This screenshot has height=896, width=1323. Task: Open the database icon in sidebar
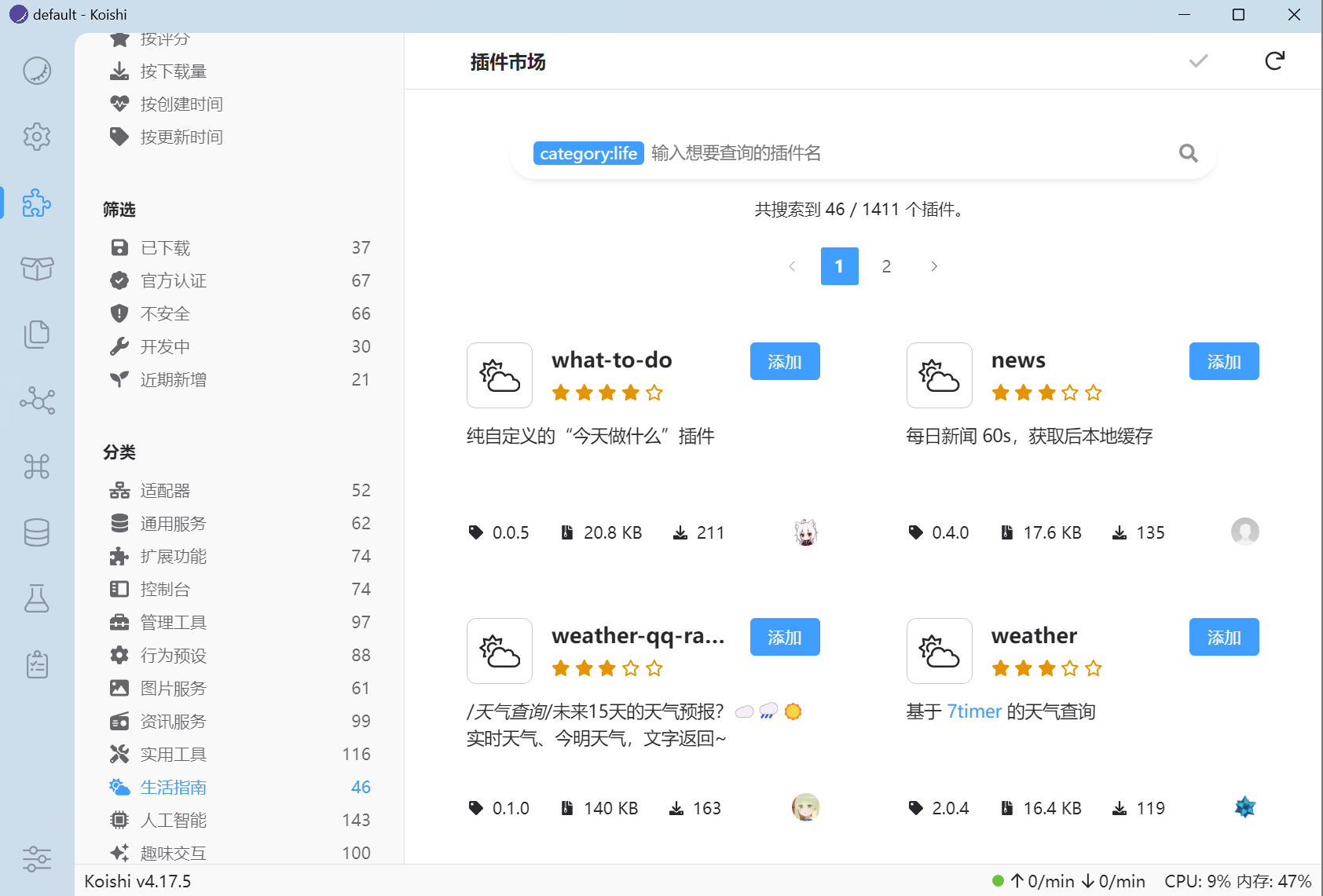(x=37, y=532)
